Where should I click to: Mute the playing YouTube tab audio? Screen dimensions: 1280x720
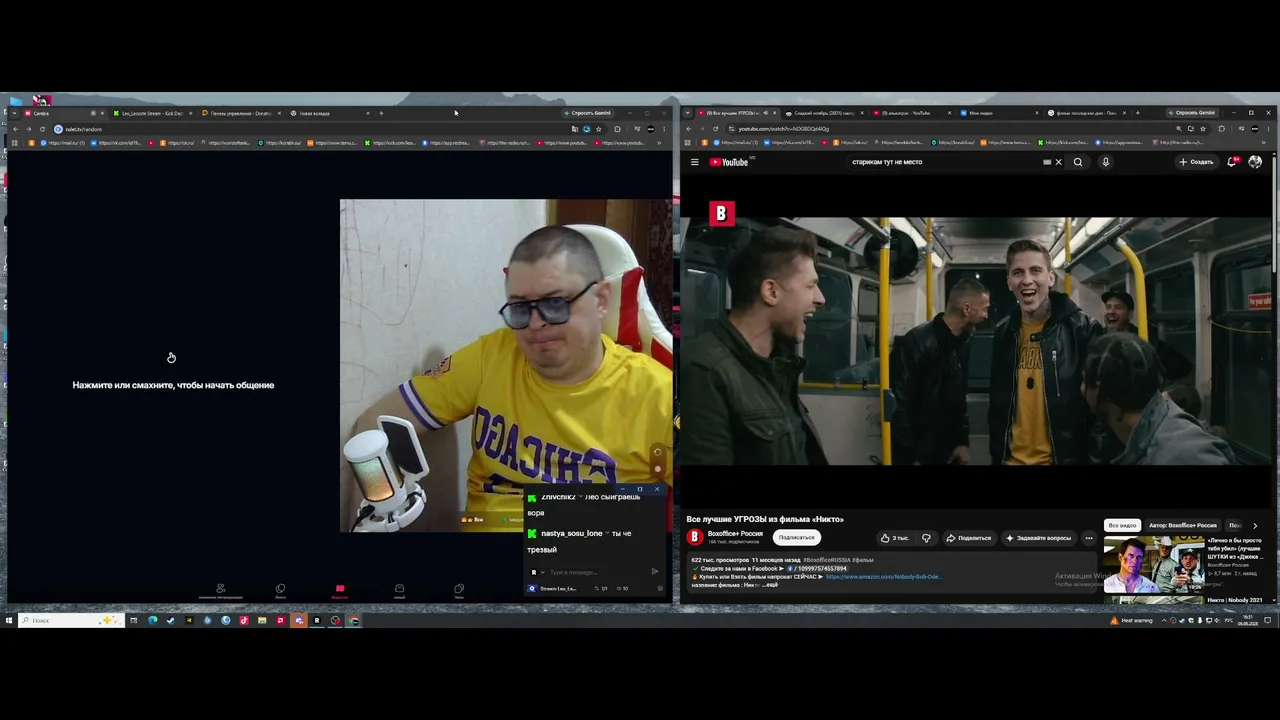click(x=765, y=113)
